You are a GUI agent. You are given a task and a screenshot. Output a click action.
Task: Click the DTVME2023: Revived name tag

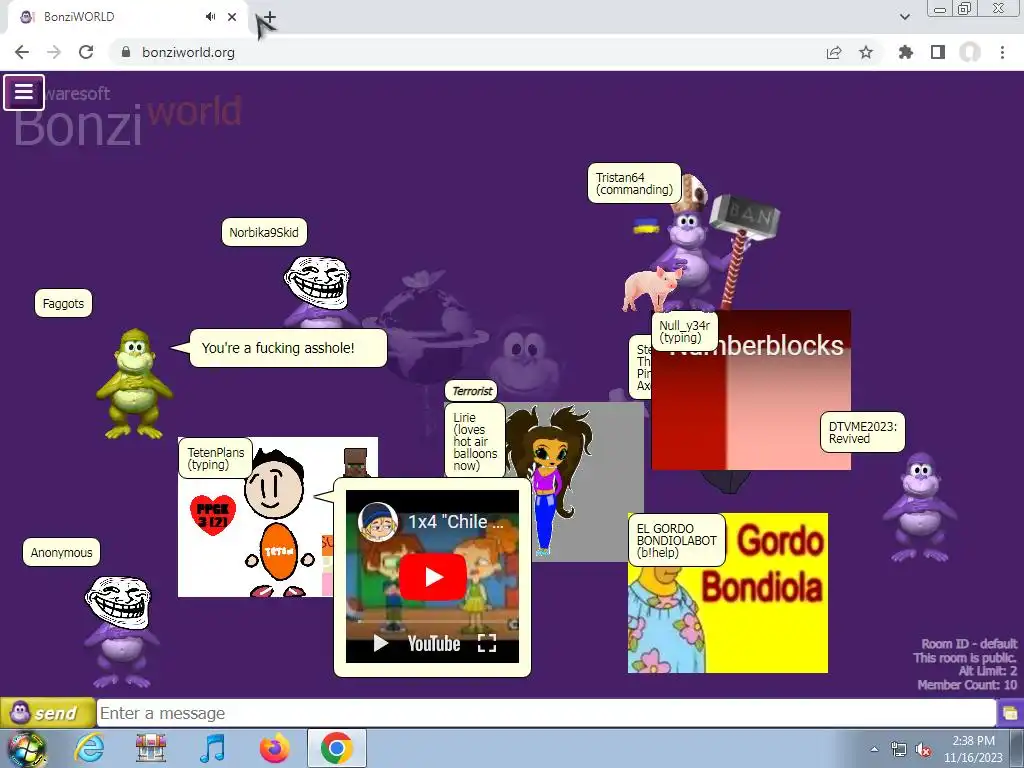863,432
